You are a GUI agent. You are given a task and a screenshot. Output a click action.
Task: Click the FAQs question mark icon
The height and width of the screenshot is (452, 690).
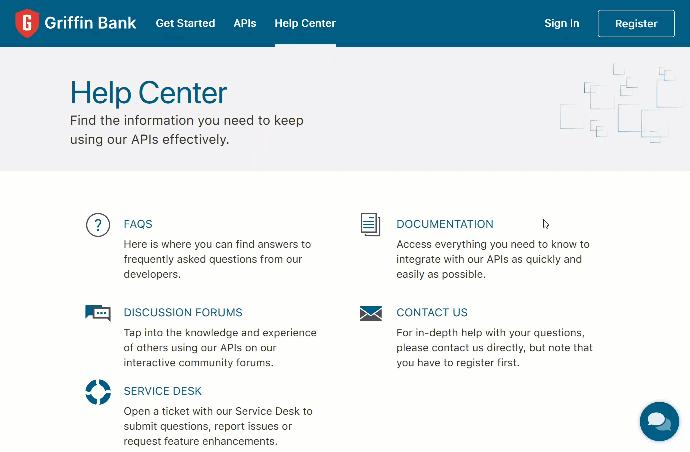pyautogui.click(x=98, y=225)
